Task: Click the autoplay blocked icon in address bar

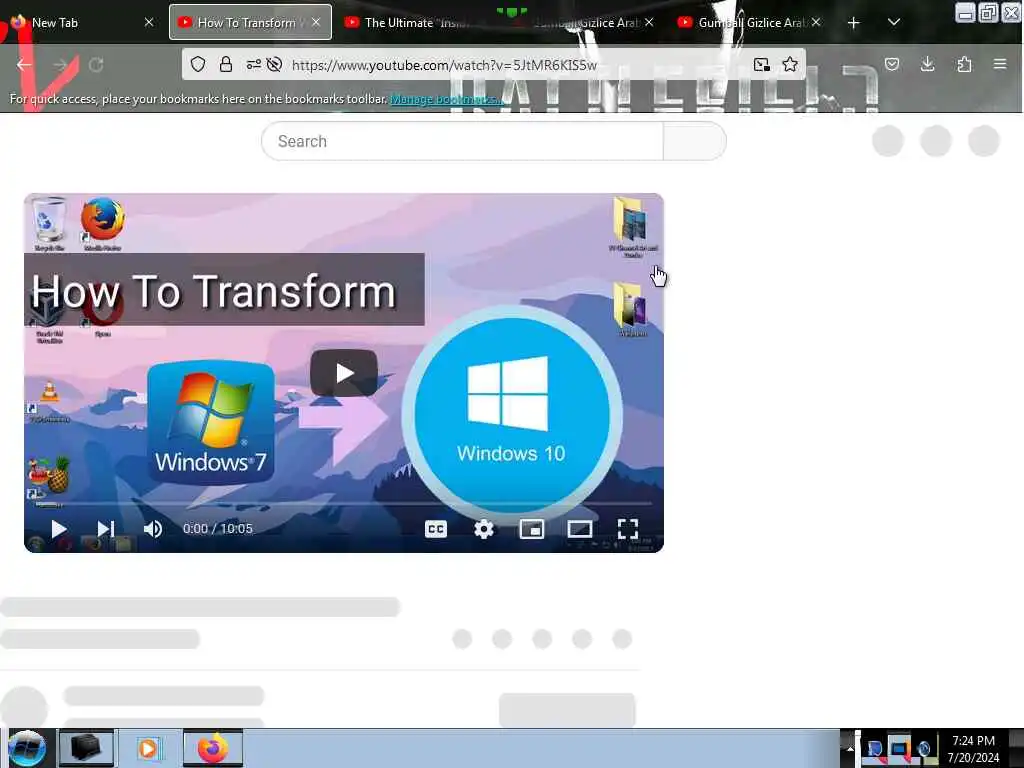Action: click(275, 64)
